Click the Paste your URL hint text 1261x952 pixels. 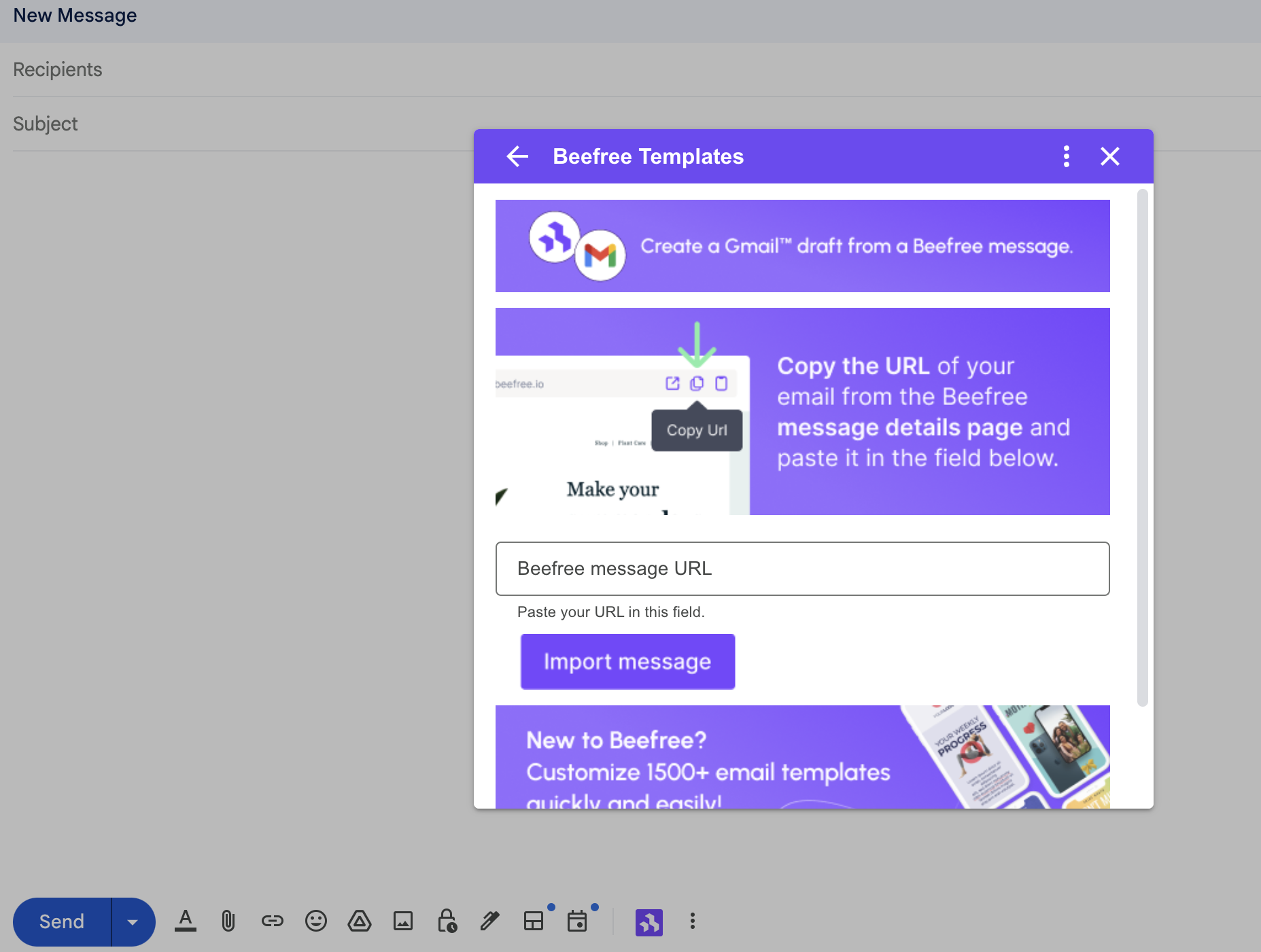[610, 612]
